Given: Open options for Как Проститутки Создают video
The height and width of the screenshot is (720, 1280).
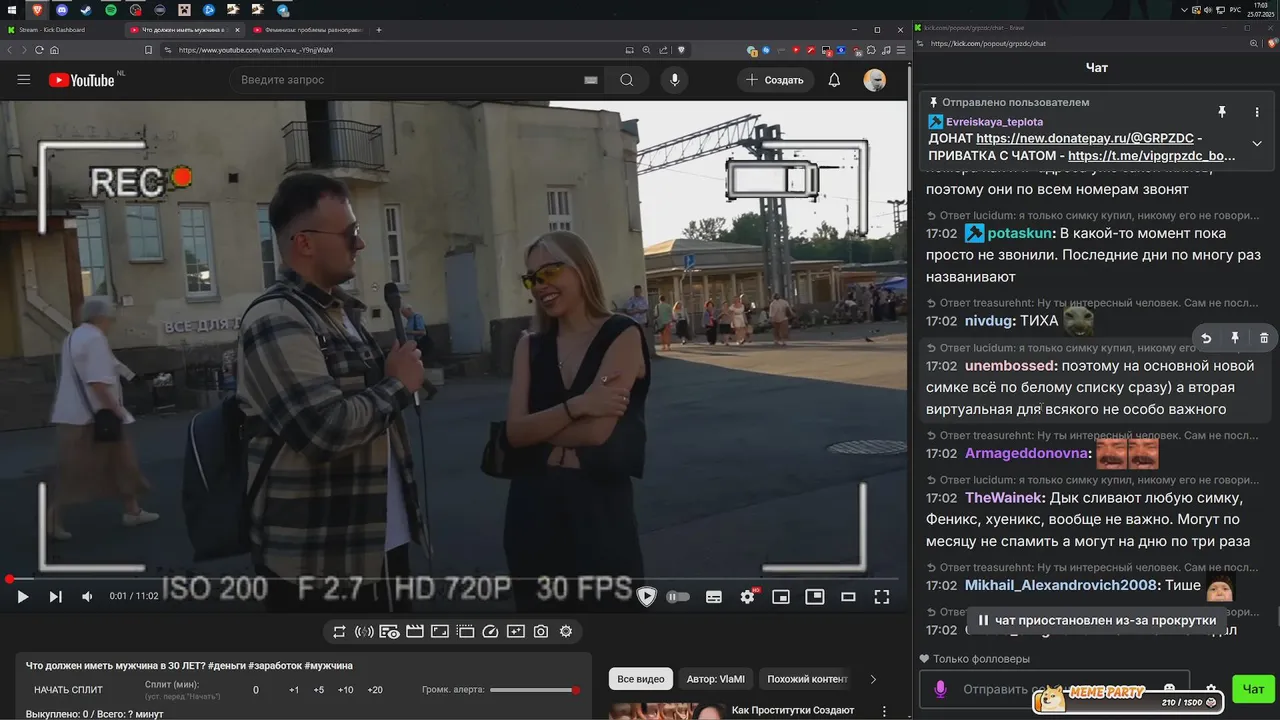Looking at the screenshot, I should pos(884,711).
